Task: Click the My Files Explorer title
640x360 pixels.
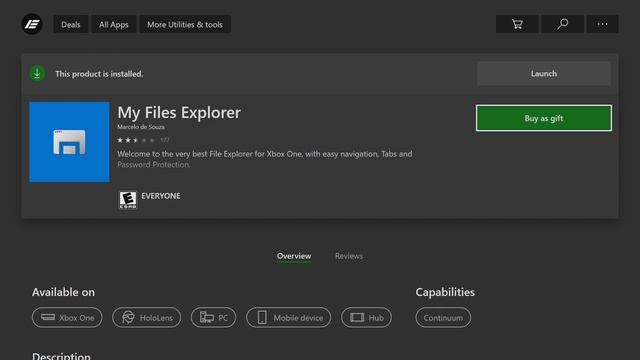Action: click(x=179, y=113)
